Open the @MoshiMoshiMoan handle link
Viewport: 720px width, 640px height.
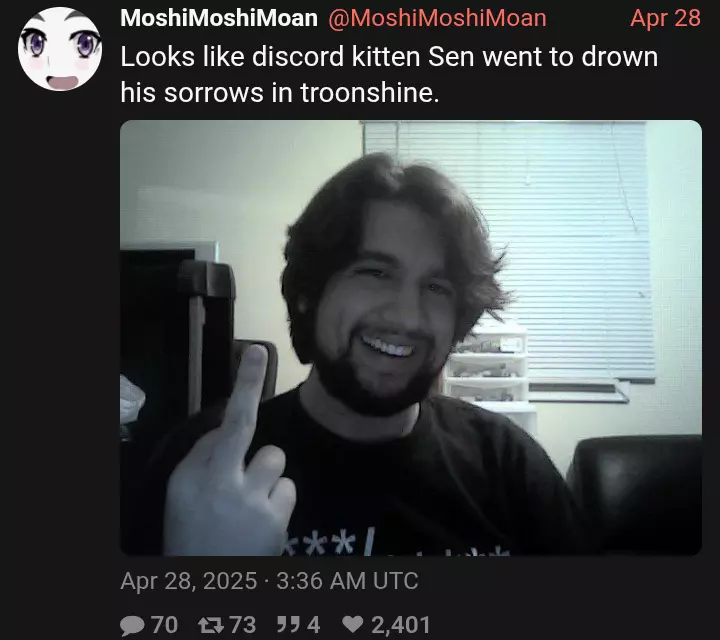pos(438,18)
